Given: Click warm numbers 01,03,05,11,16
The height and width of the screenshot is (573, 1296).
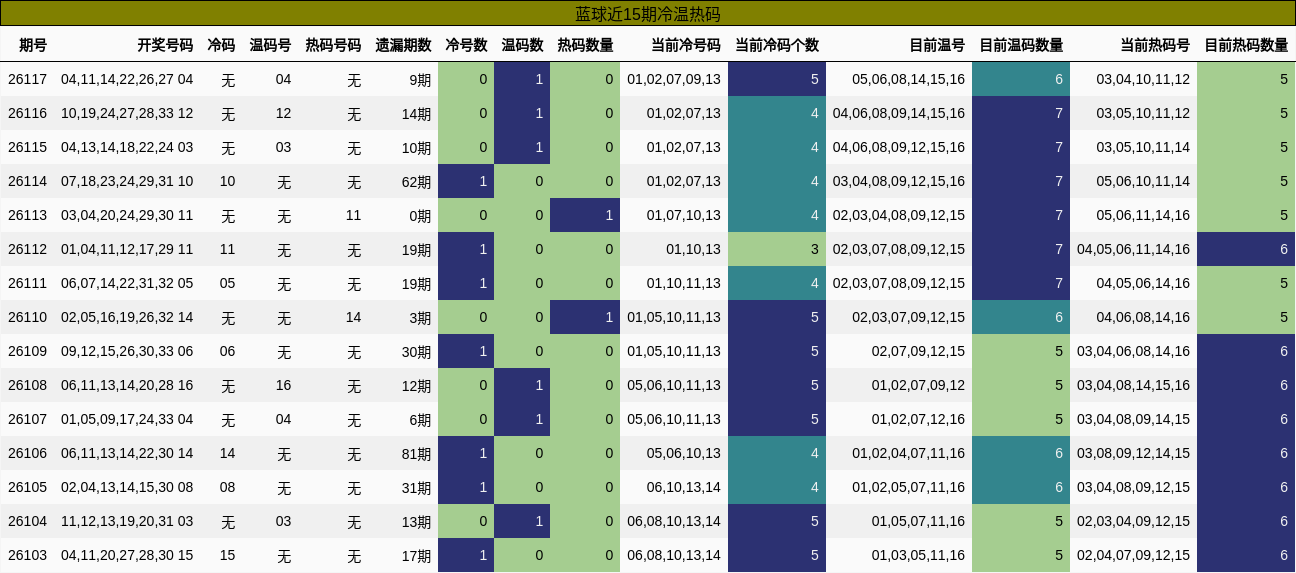Looking at the screenshot, I should tap(919, 555).
